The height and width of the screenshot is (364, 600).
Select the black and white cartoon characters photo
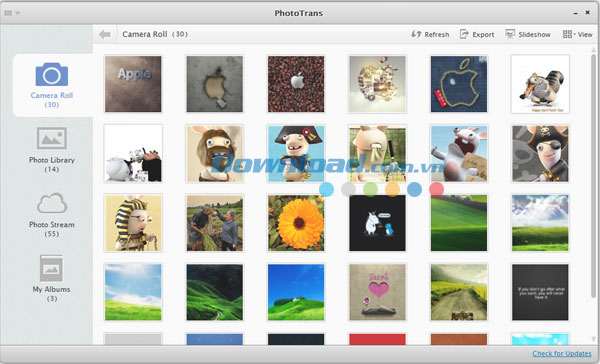(x=133, y=153)
